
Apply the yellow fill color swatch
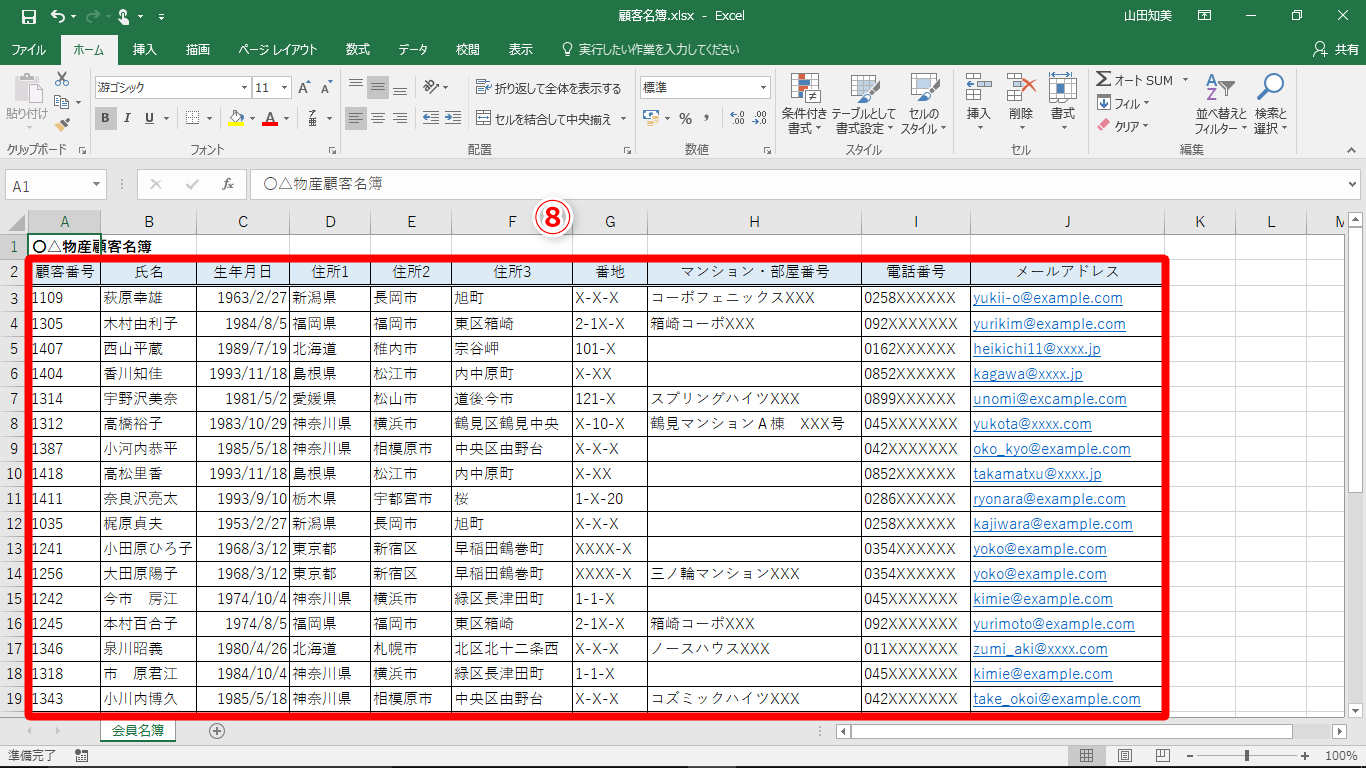coord(236,118)
